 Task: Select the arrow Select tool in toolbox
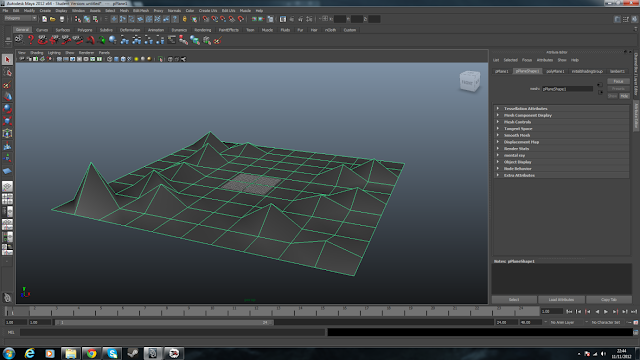click(7, 60)
